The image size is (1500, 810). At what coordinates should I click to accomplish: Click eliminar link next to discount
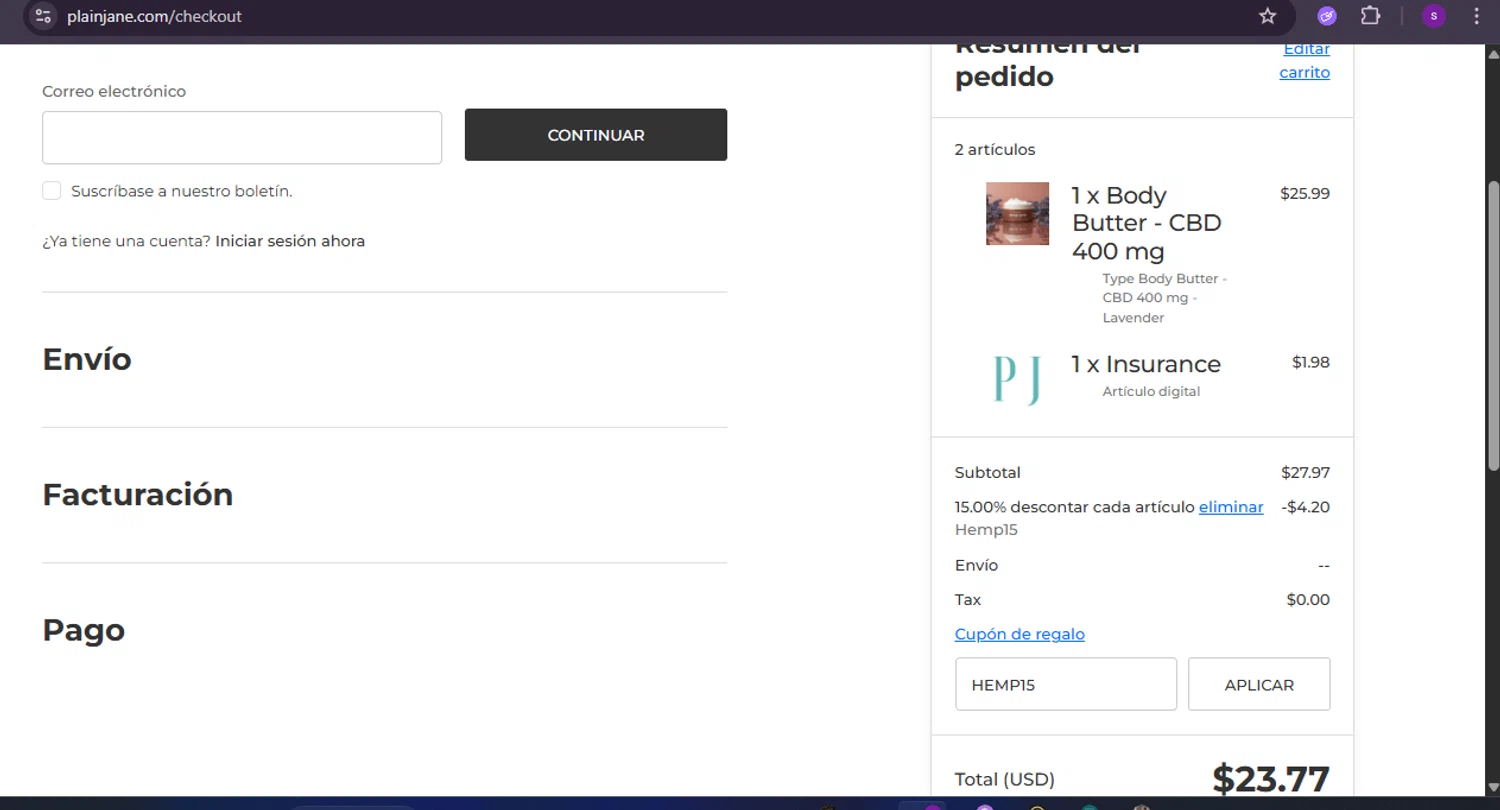tap(1231, 507)
